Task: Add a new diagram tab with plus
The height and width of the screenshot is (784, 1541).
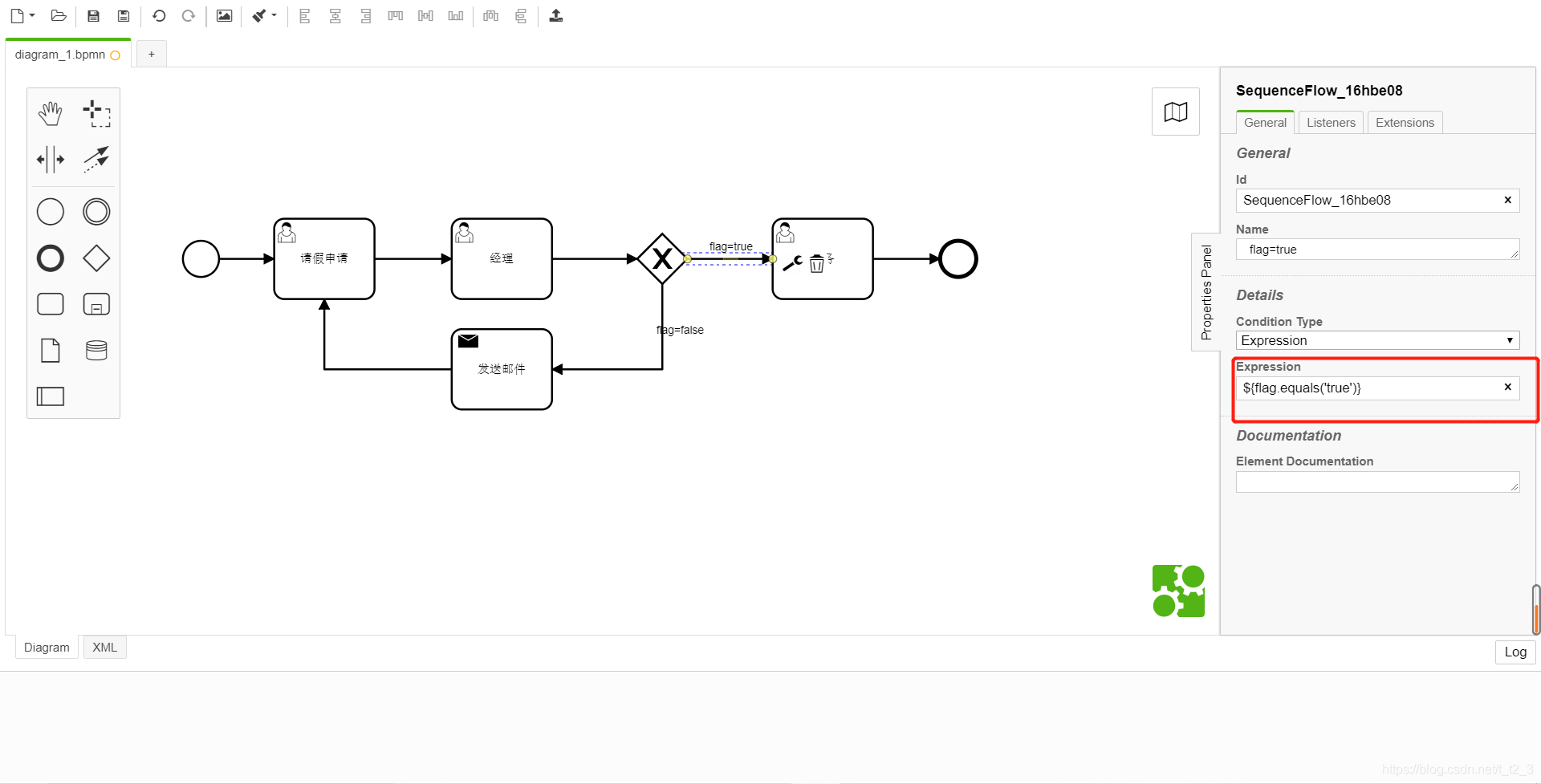Action: [x=152, y=54]
